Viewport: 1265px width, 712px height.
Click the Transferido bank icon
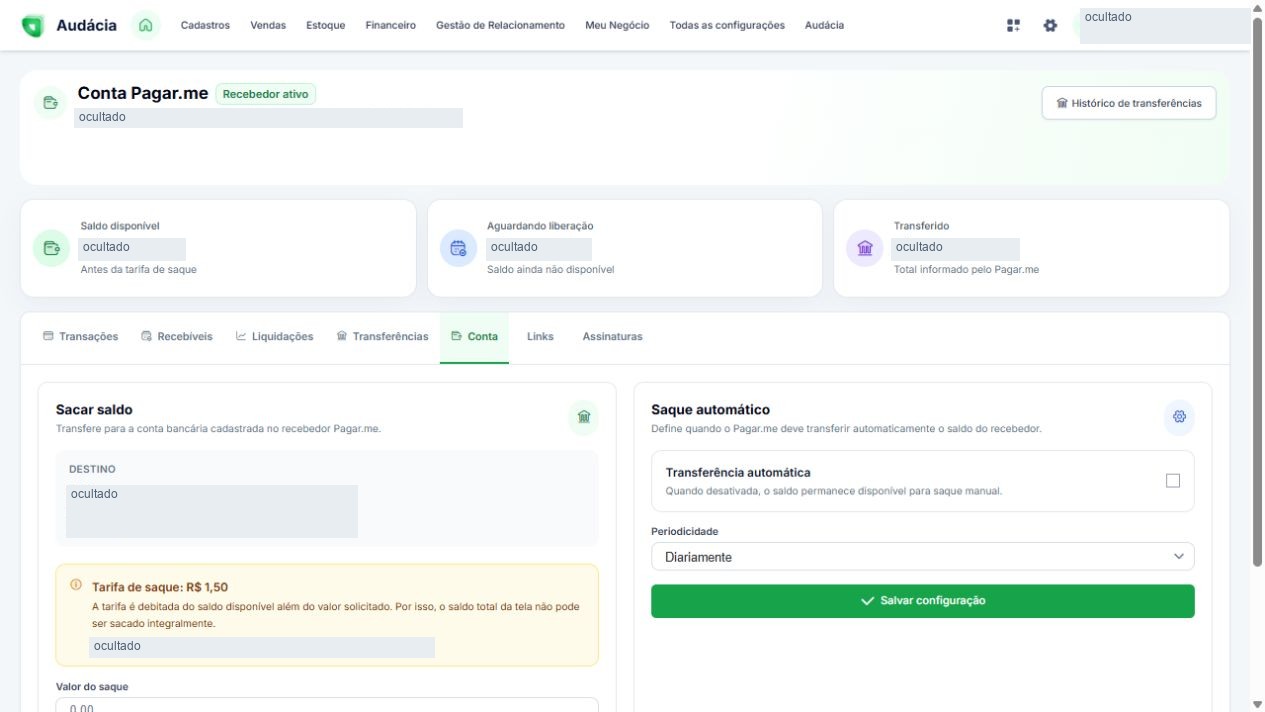(865, 248)
